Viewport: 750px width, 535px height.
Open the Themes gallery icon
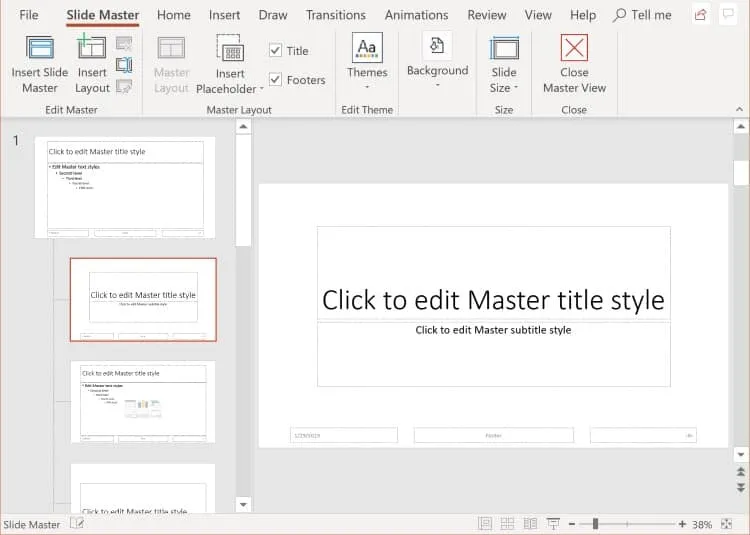367,47
